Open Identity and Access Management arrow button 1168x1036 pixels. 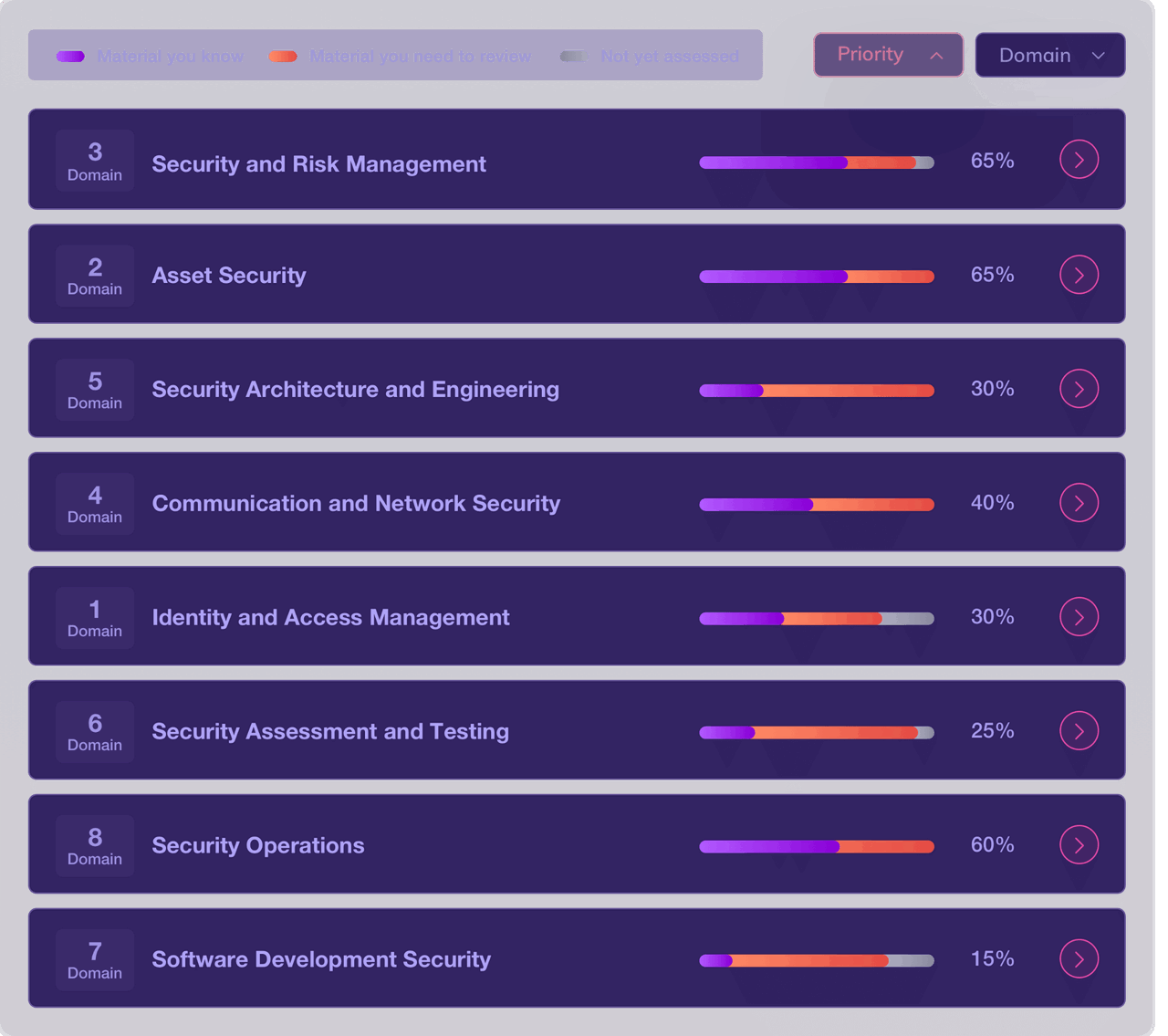1079,617
